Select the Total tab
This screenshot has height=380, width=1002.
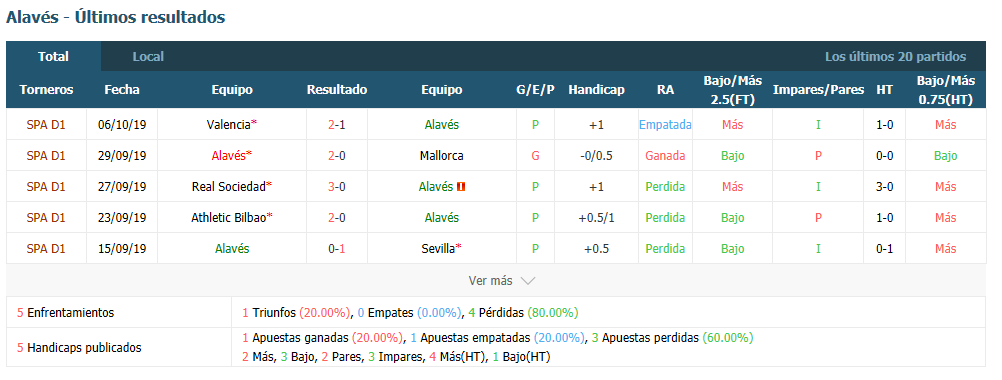point(54,56)
